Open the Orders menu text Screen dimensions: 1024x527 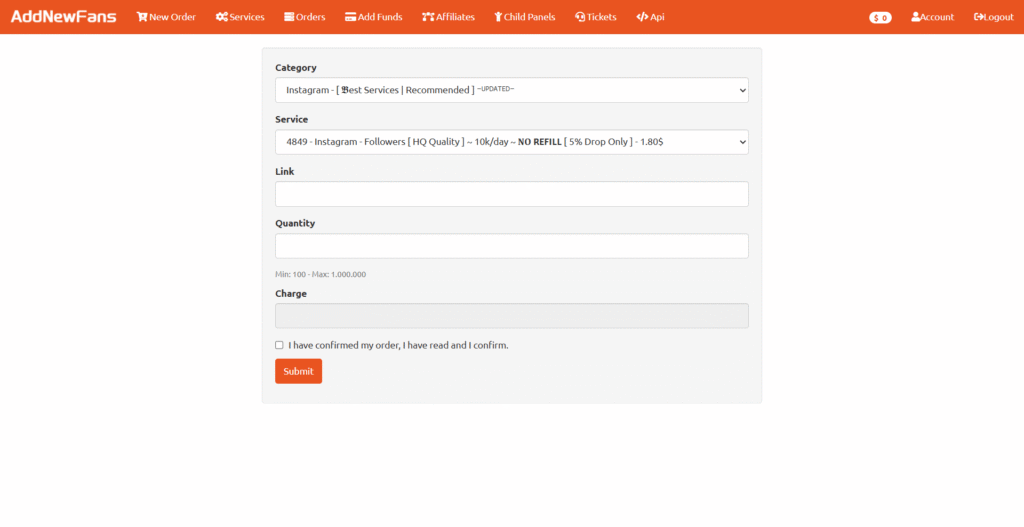point(311,17)
